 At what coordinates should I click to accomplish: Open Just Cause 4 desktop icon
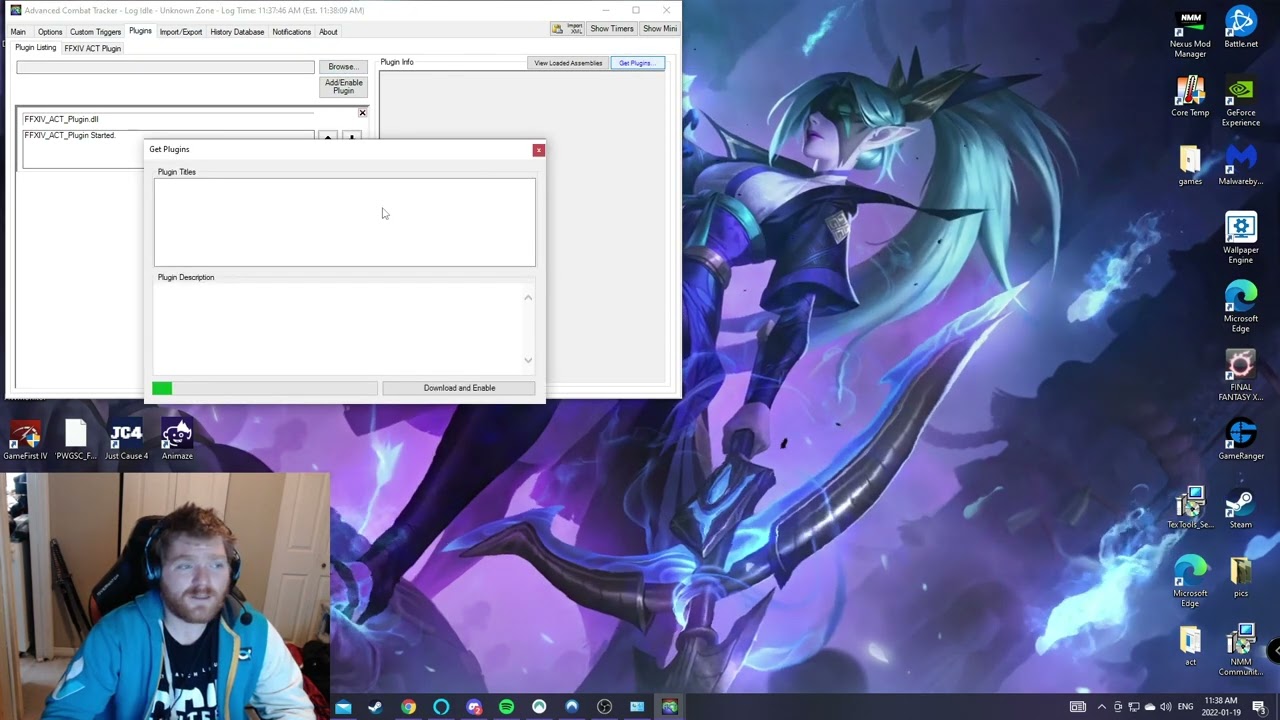[126, 440]
